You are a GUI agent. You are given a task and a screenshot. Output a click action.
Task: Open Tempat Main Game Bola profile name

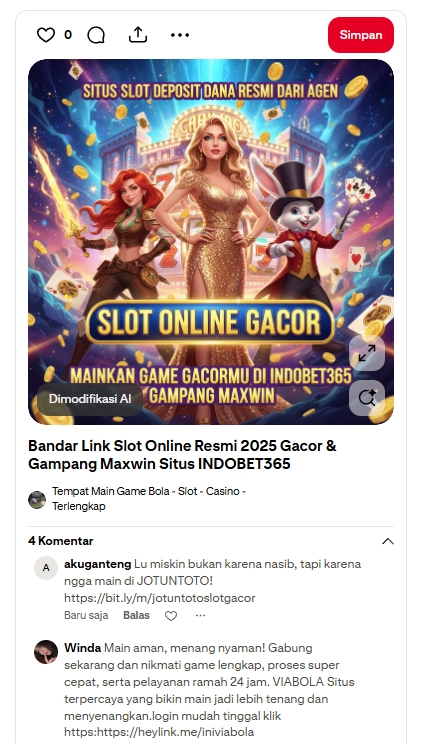[x=149, y=498]
